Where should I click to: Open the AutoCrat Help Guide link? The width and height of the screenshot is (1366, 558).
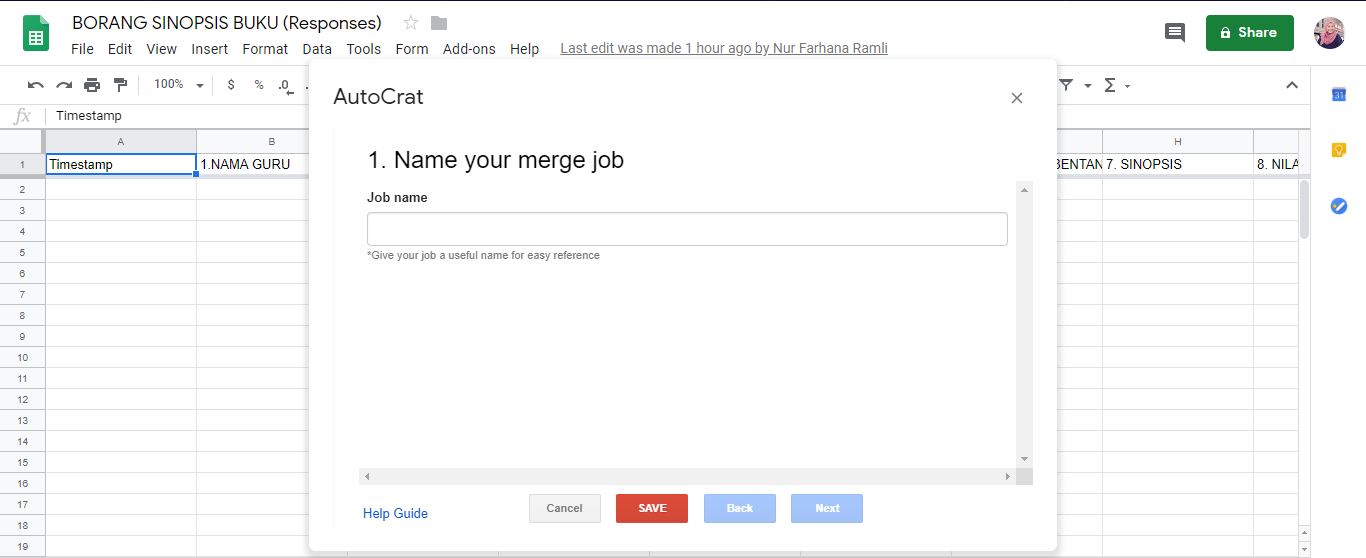pos(395,513)
